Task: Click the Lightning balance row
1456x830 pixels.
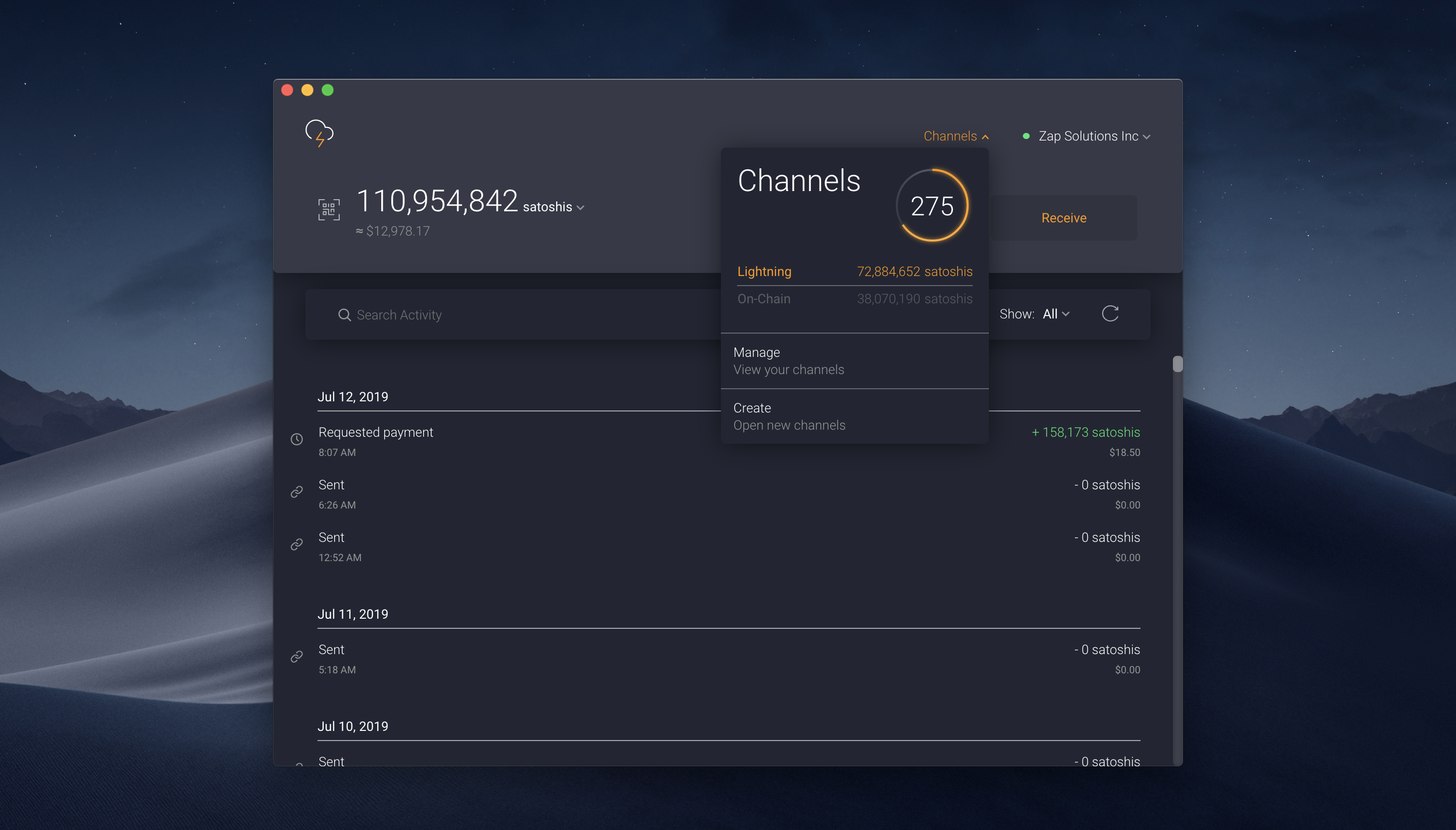Action: coord(854,271)
